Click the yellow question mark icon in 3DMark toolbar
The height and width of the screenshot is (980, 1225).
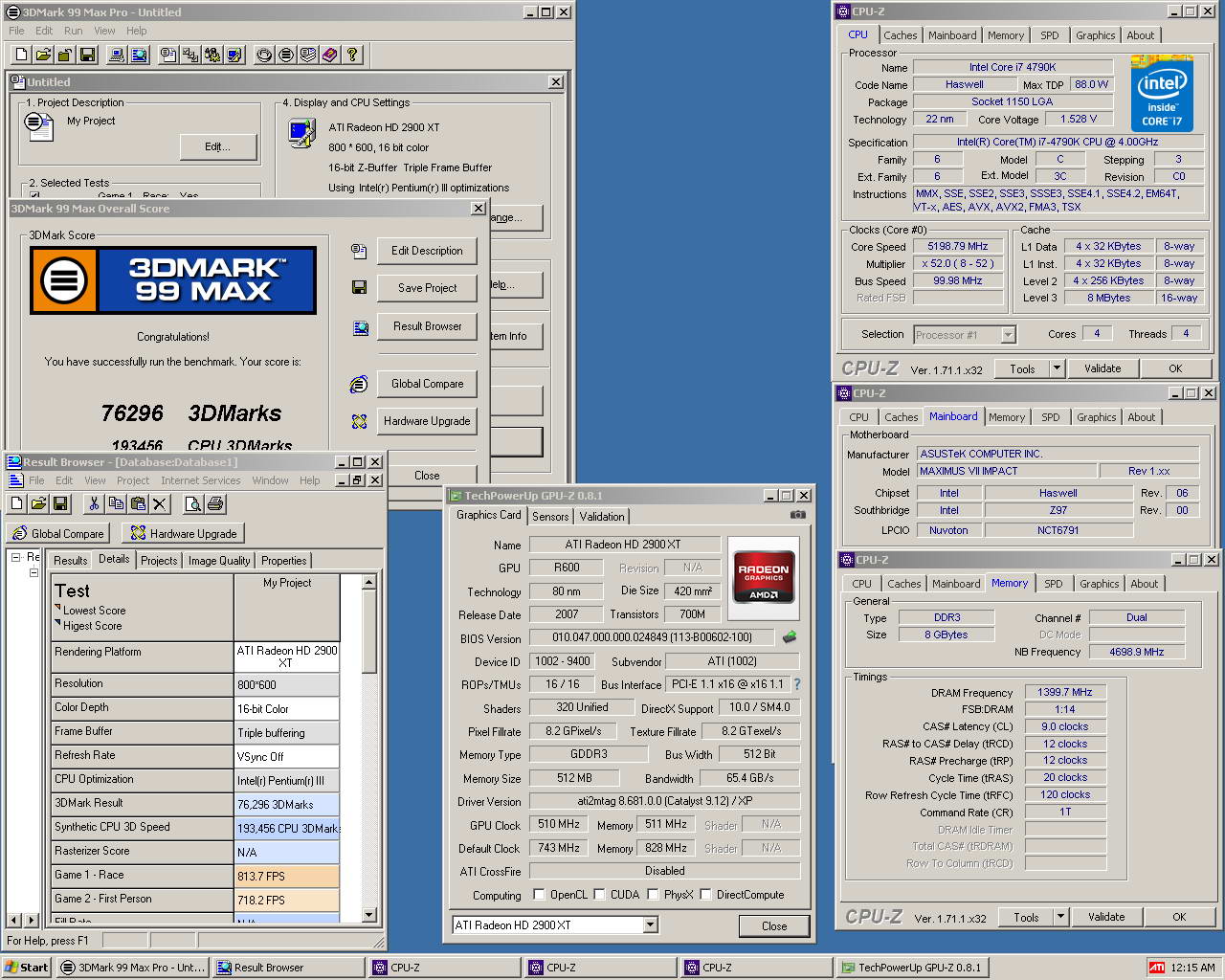352,56
